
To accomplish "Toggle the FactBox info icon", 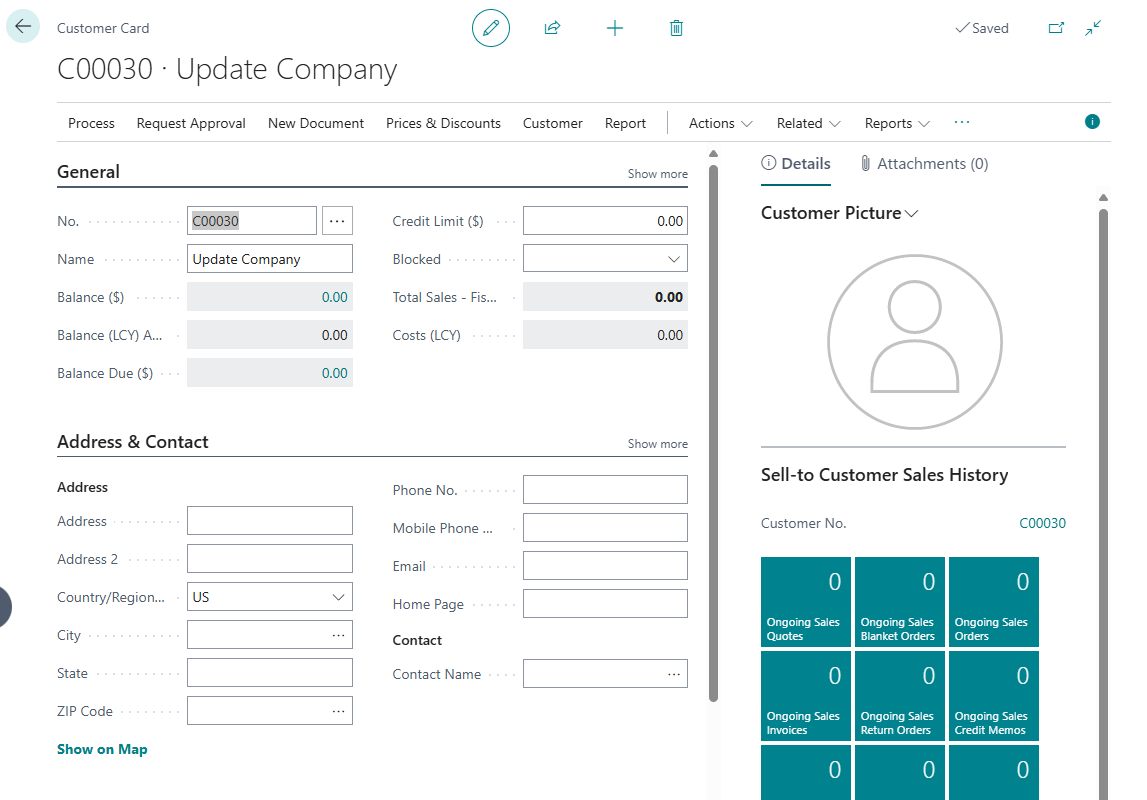I will coord(1092,121).
